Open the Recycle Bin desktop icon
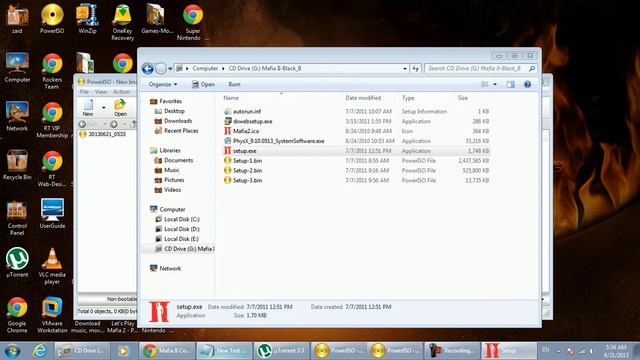Screen dimensions: 640x360 17,164
